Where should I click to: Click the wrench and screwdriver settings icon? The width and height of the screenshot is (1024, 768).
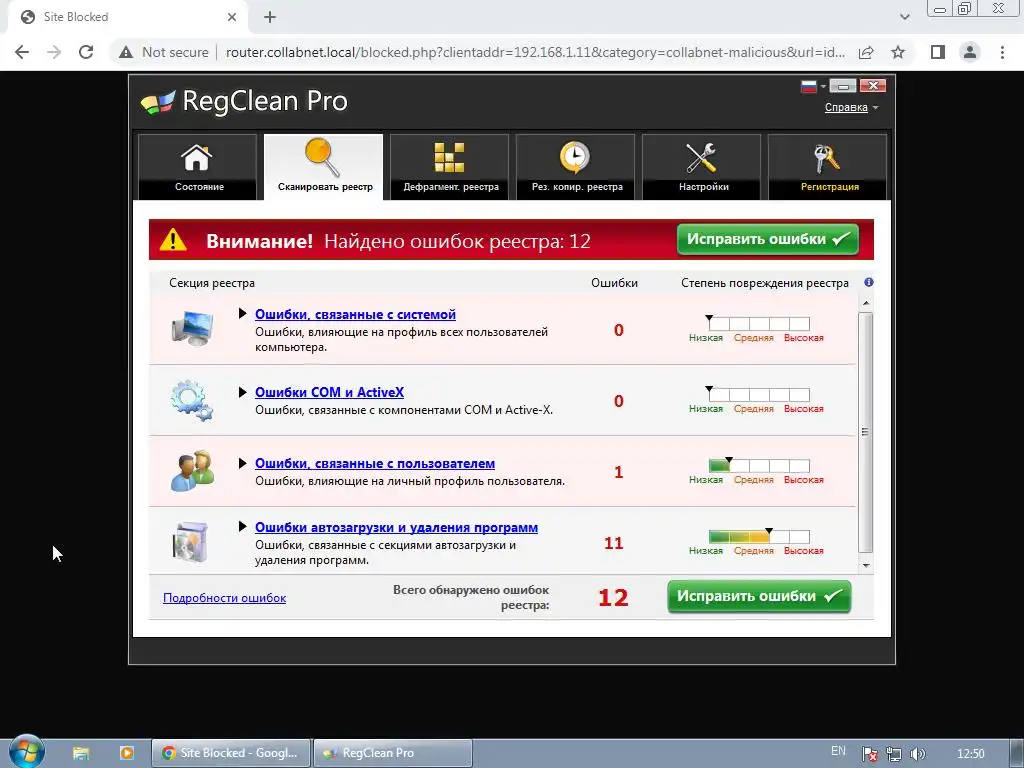tap(701, 158)
